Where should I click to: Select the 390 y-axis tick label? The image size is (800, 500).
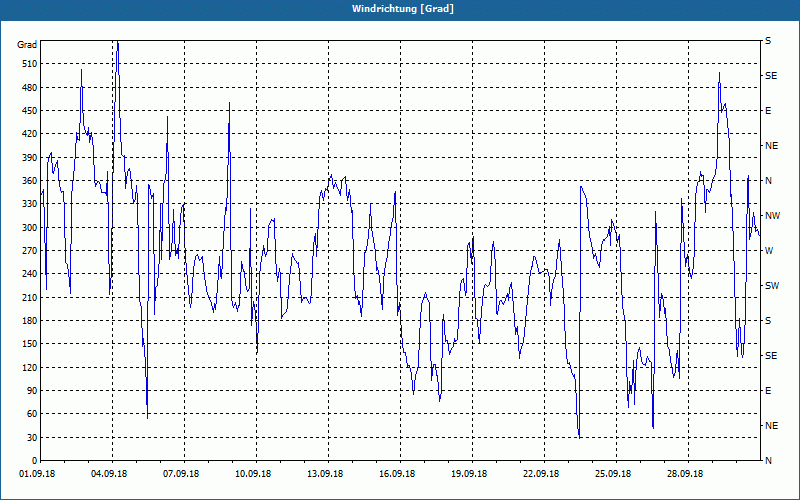coord(29,158)
